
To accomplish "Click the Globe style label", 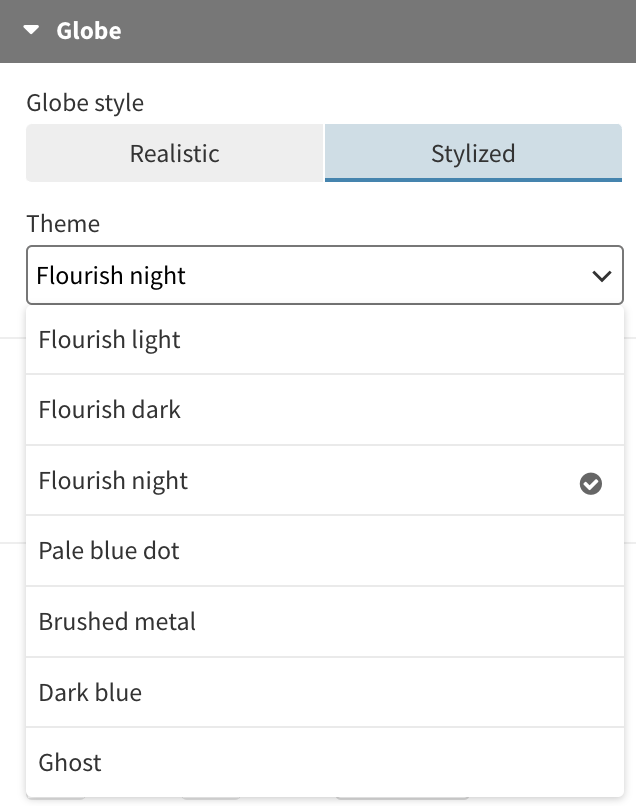I will tap(83, 103).
